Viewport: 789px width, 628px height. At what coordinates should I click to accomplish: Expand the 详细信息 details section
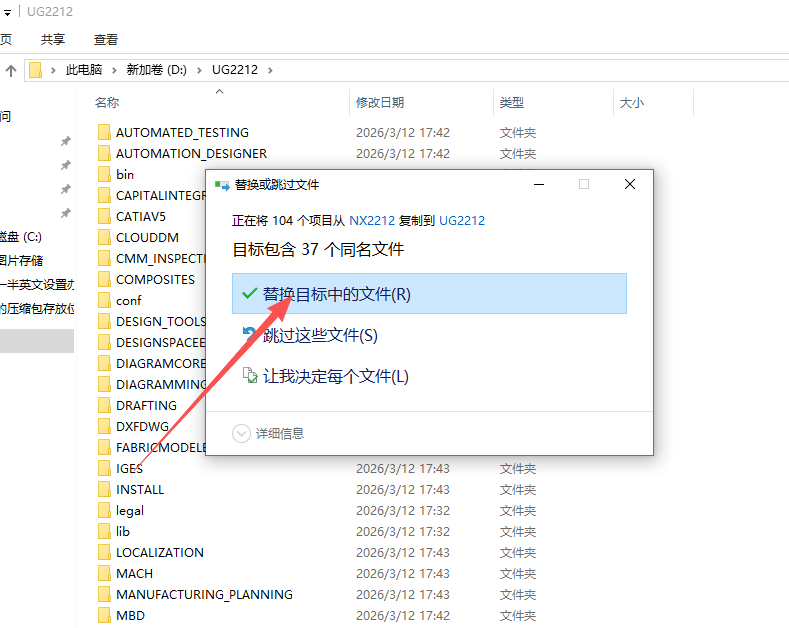pyautogui.click(x=268, y=433)
